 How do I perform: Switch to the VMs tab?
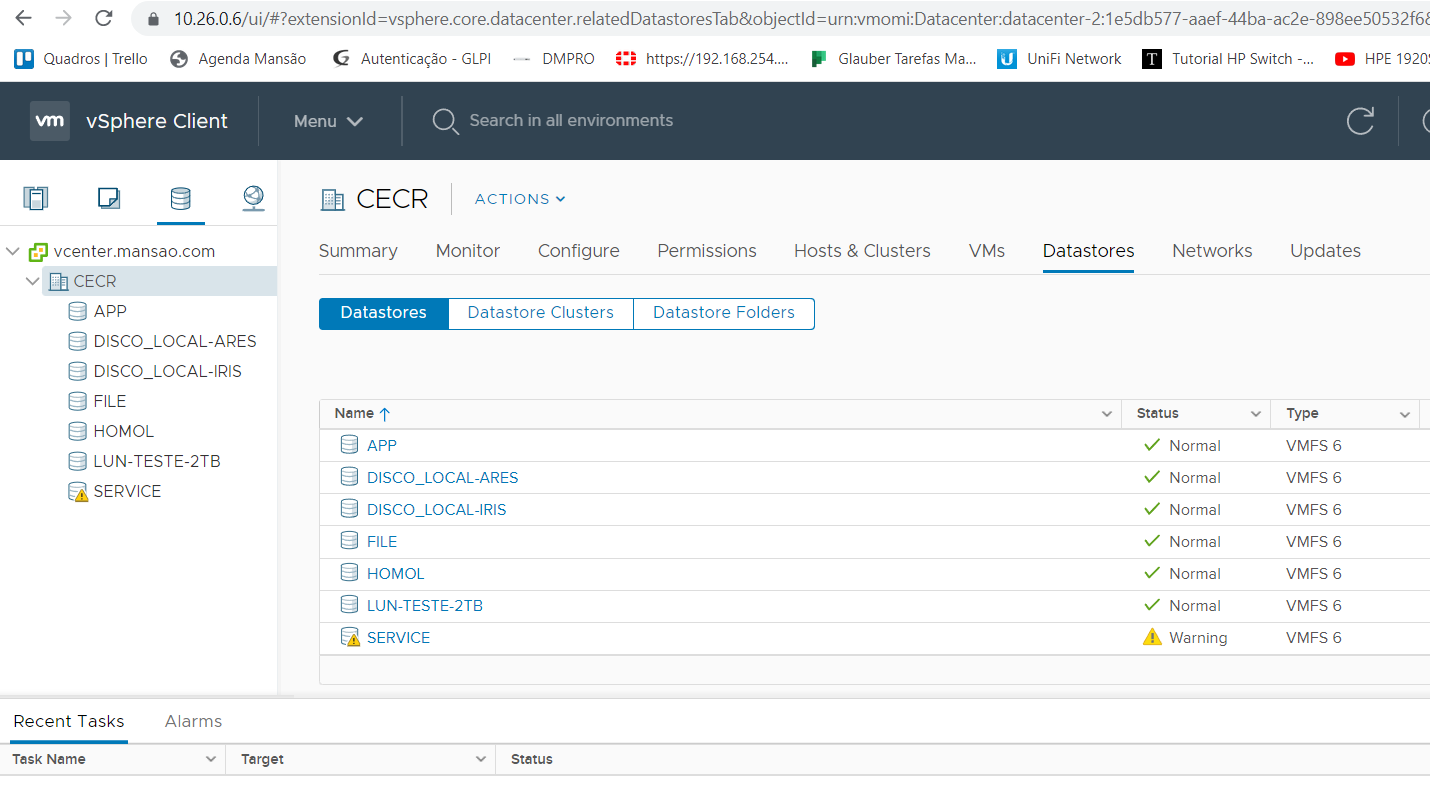(987, 251)
